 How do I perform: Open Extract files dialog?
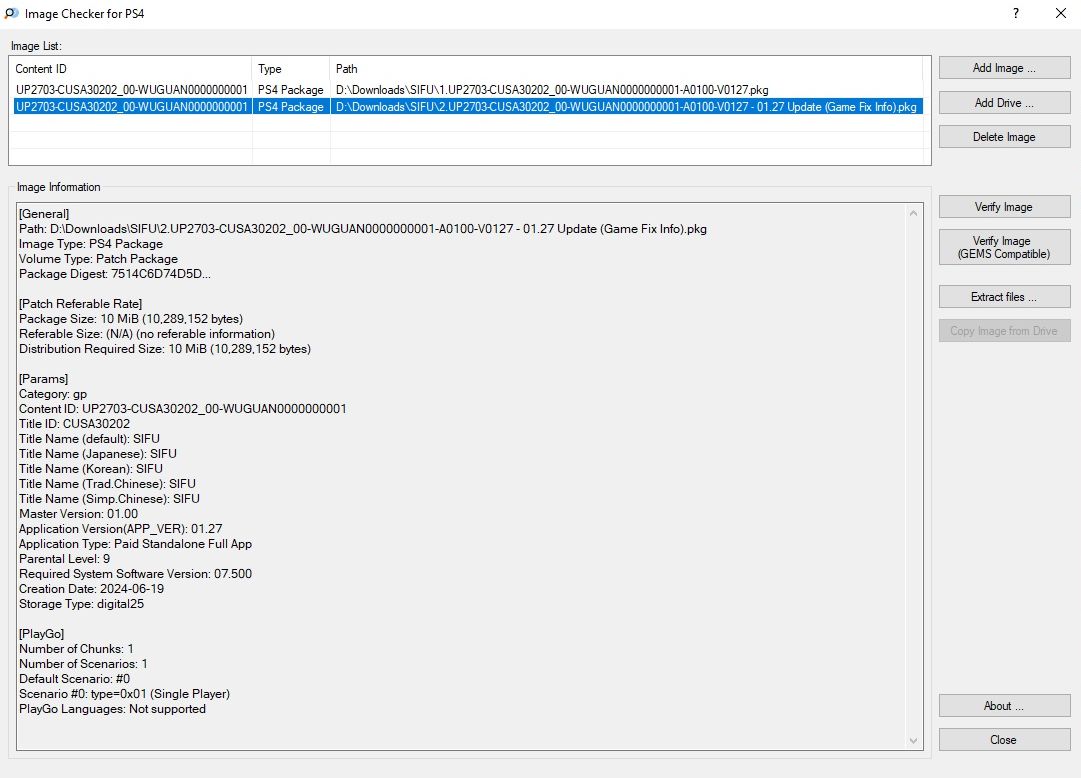[x=1004, y=297]
